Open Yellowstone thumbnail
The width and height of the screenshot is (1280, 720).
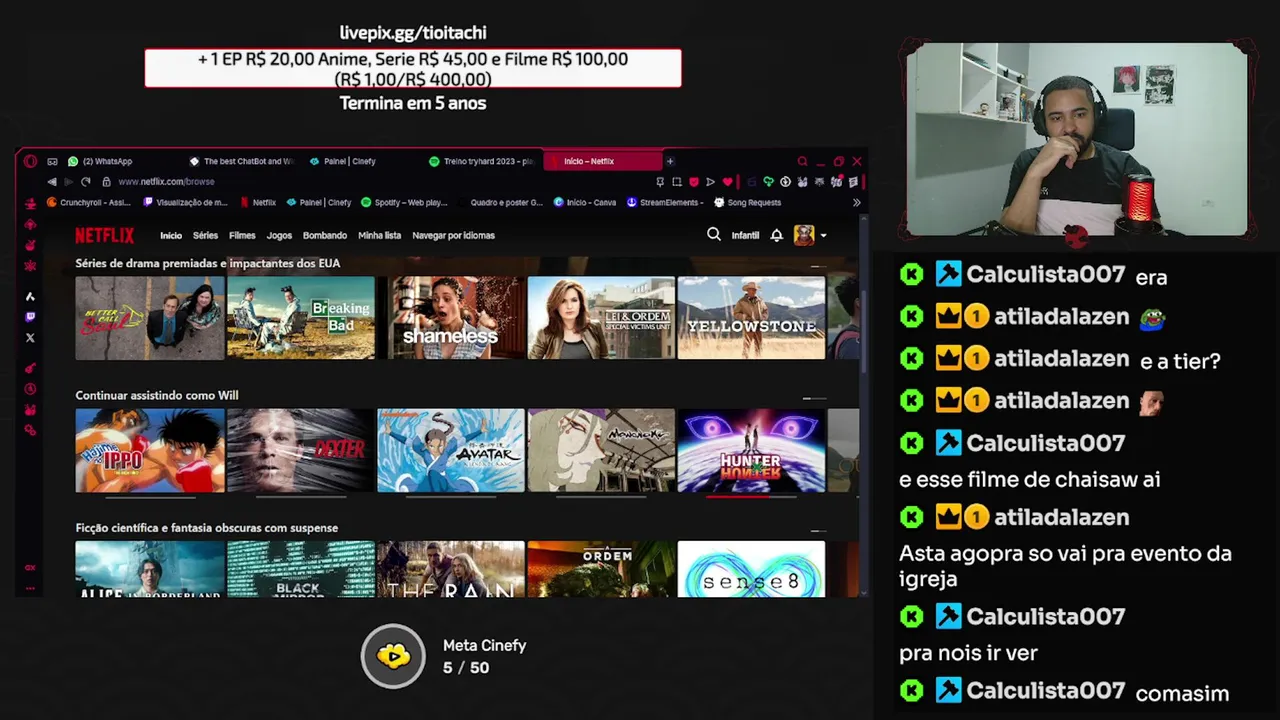tap(752, 318)
